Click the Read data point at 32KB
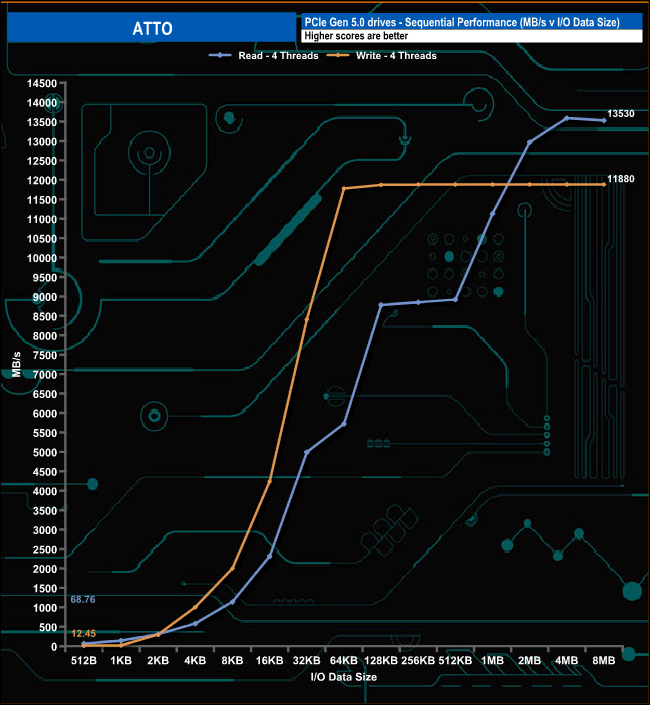650x705 pixels. [x=307, y=452]
